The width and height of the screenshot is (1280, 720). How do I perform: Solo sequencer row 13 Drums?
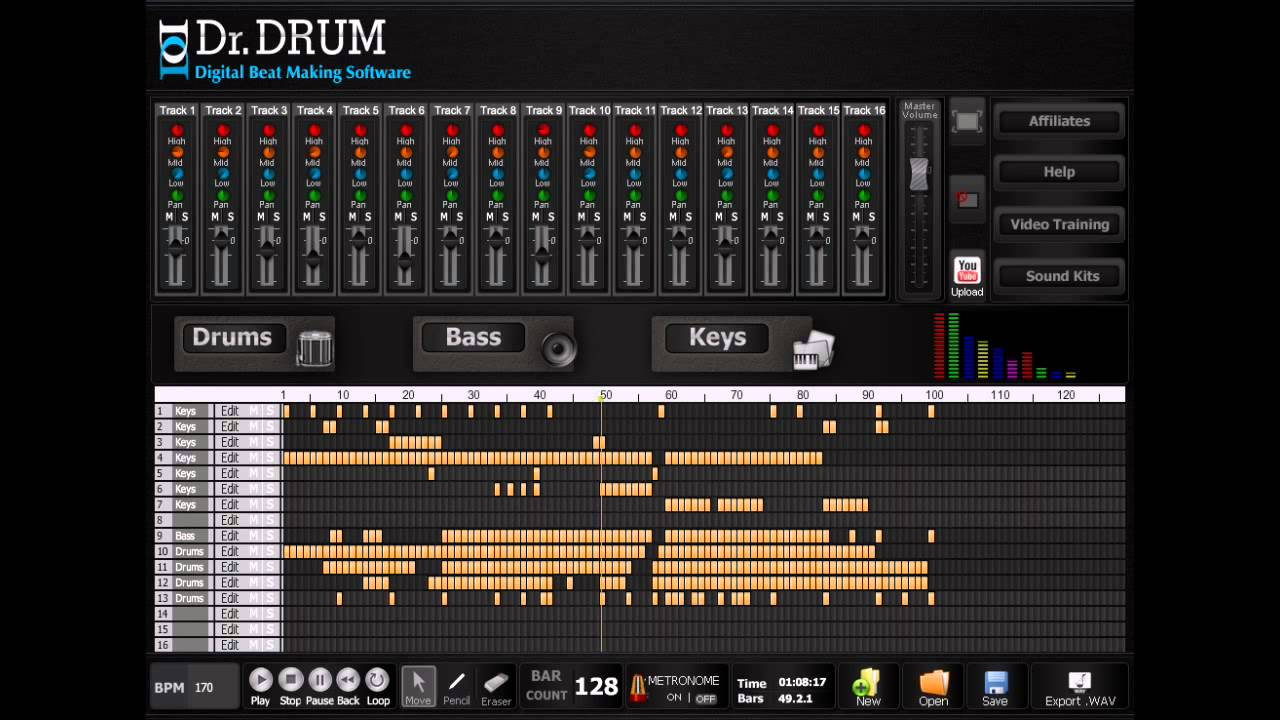pyautogui.click(x=269, y=598)
